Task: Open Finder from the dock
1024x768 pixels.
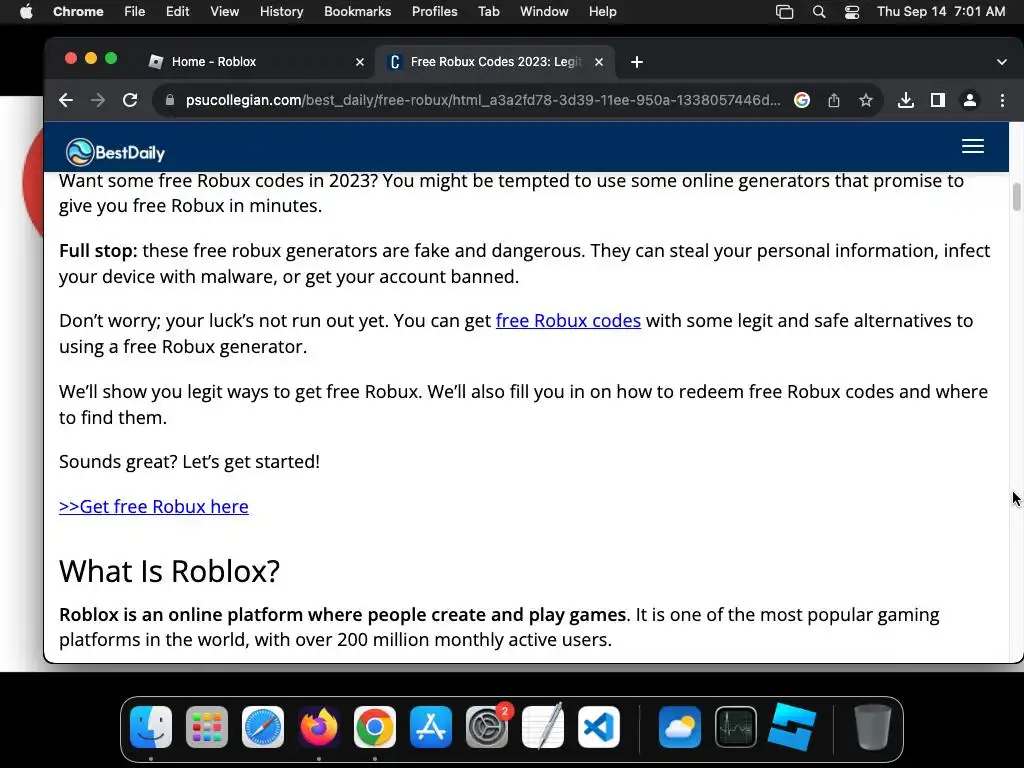Action: click(151, 727)
